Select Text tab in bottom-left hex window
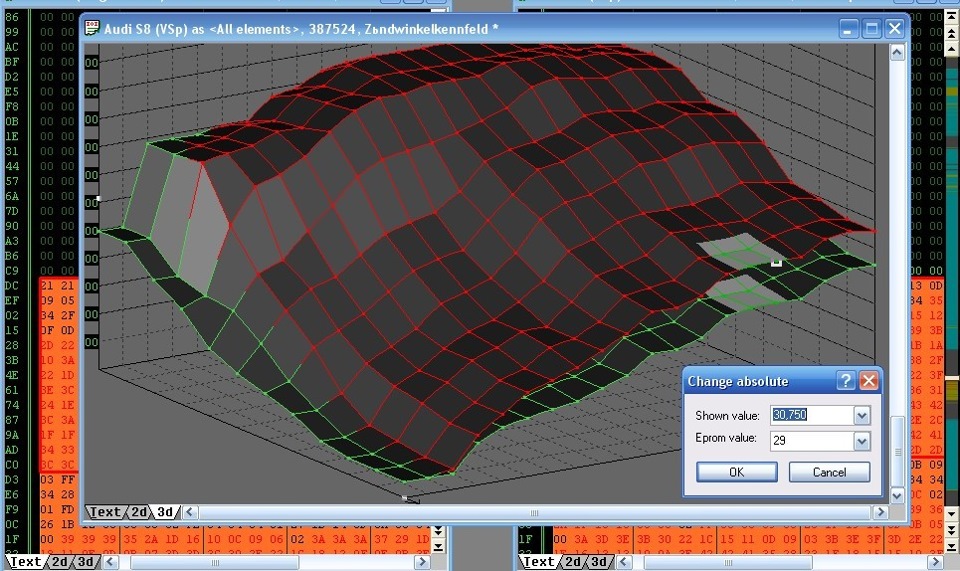The width and height of the screenshot is (960, 571). click(26, 562)
